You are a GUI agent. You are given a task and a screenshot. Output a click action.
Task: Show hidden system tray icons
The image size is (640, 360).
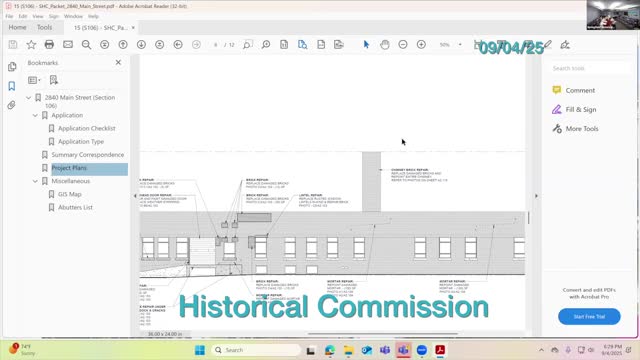point(541,350)
